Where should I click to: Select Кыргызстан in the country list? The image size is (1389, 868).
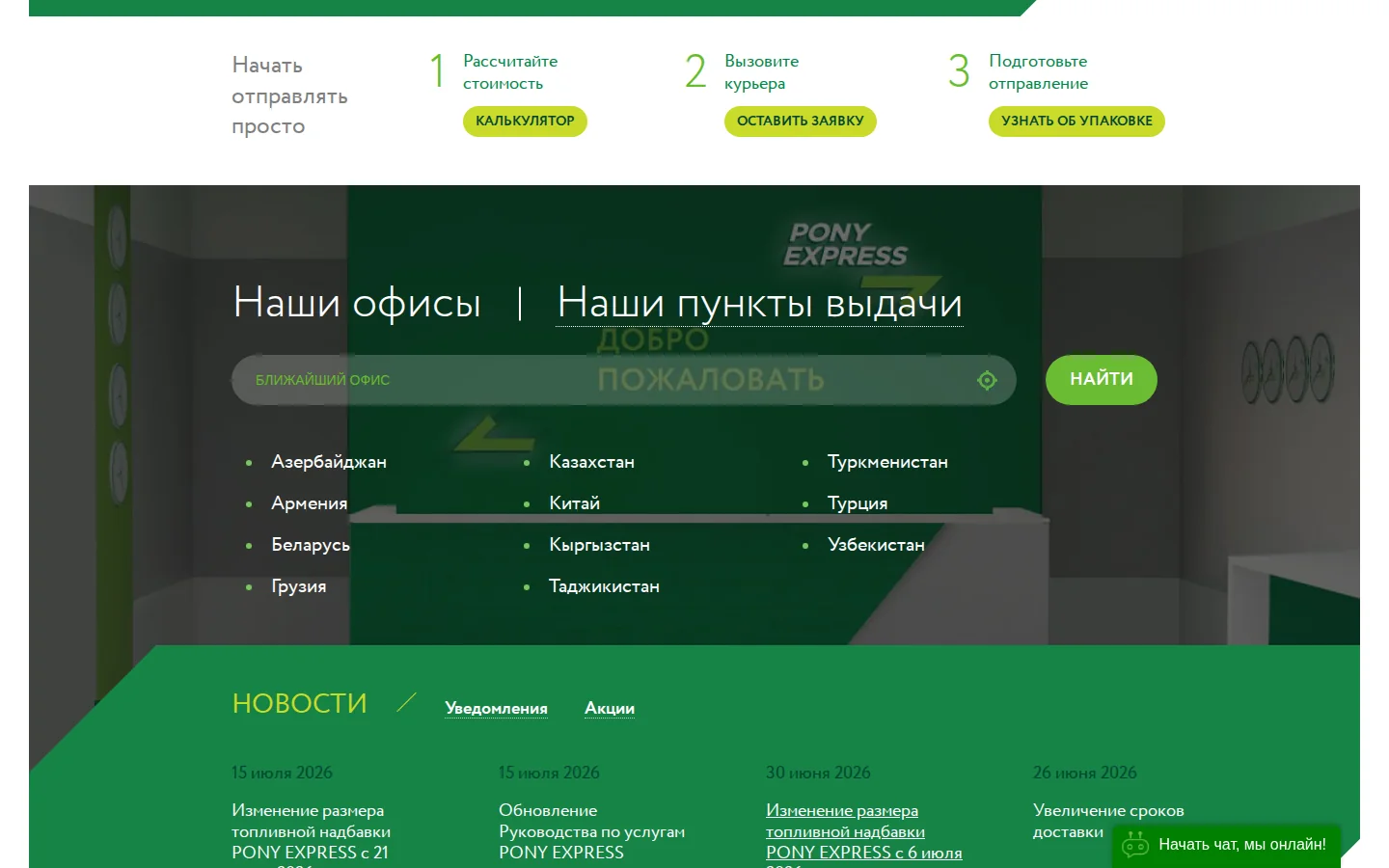[600, 545]
